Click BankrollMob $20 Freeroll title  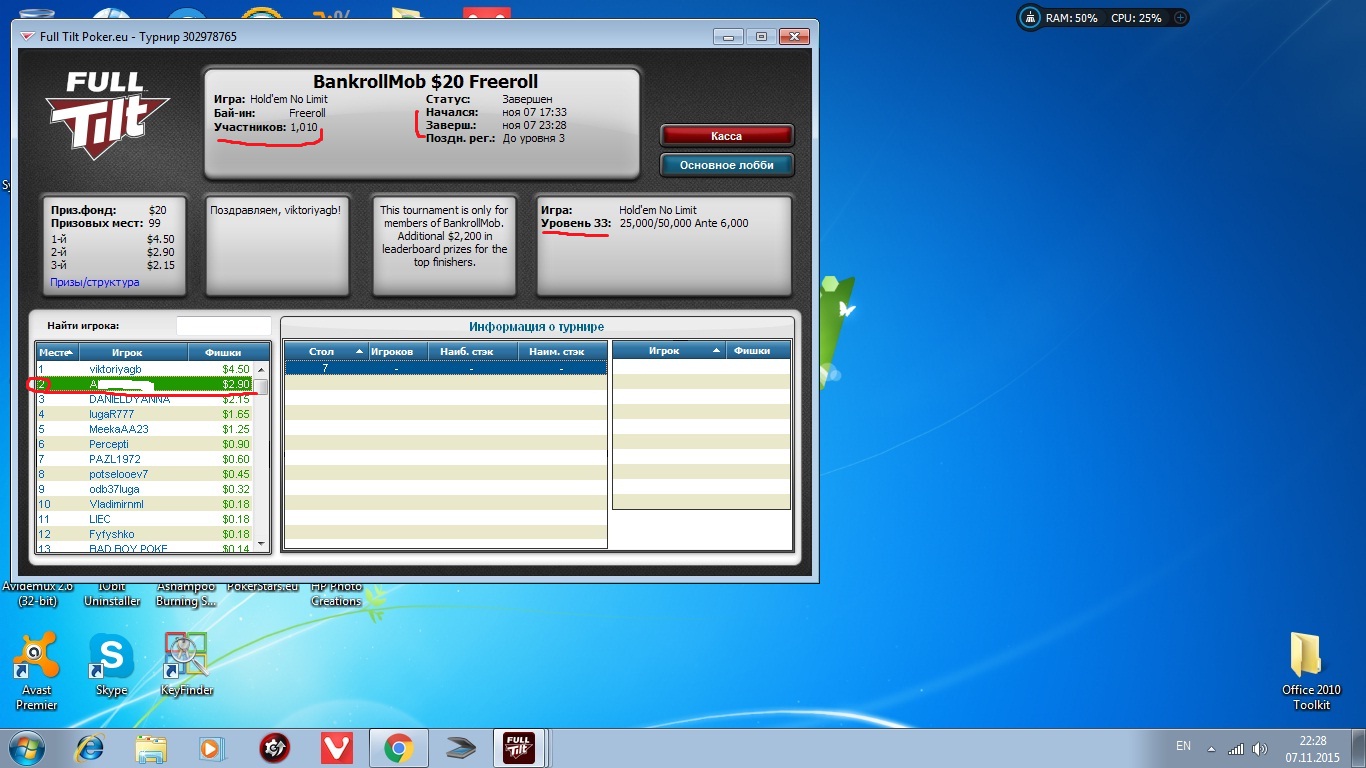(x=425, y=82)
